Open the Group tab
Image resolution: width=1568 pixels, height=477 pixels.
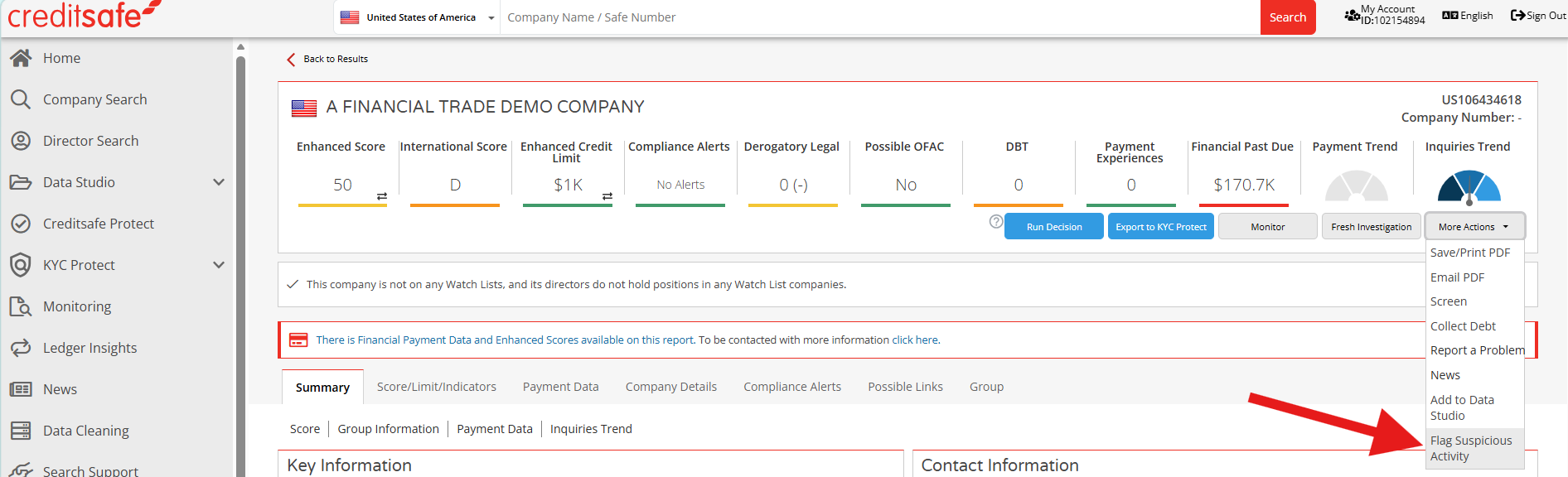986,387
